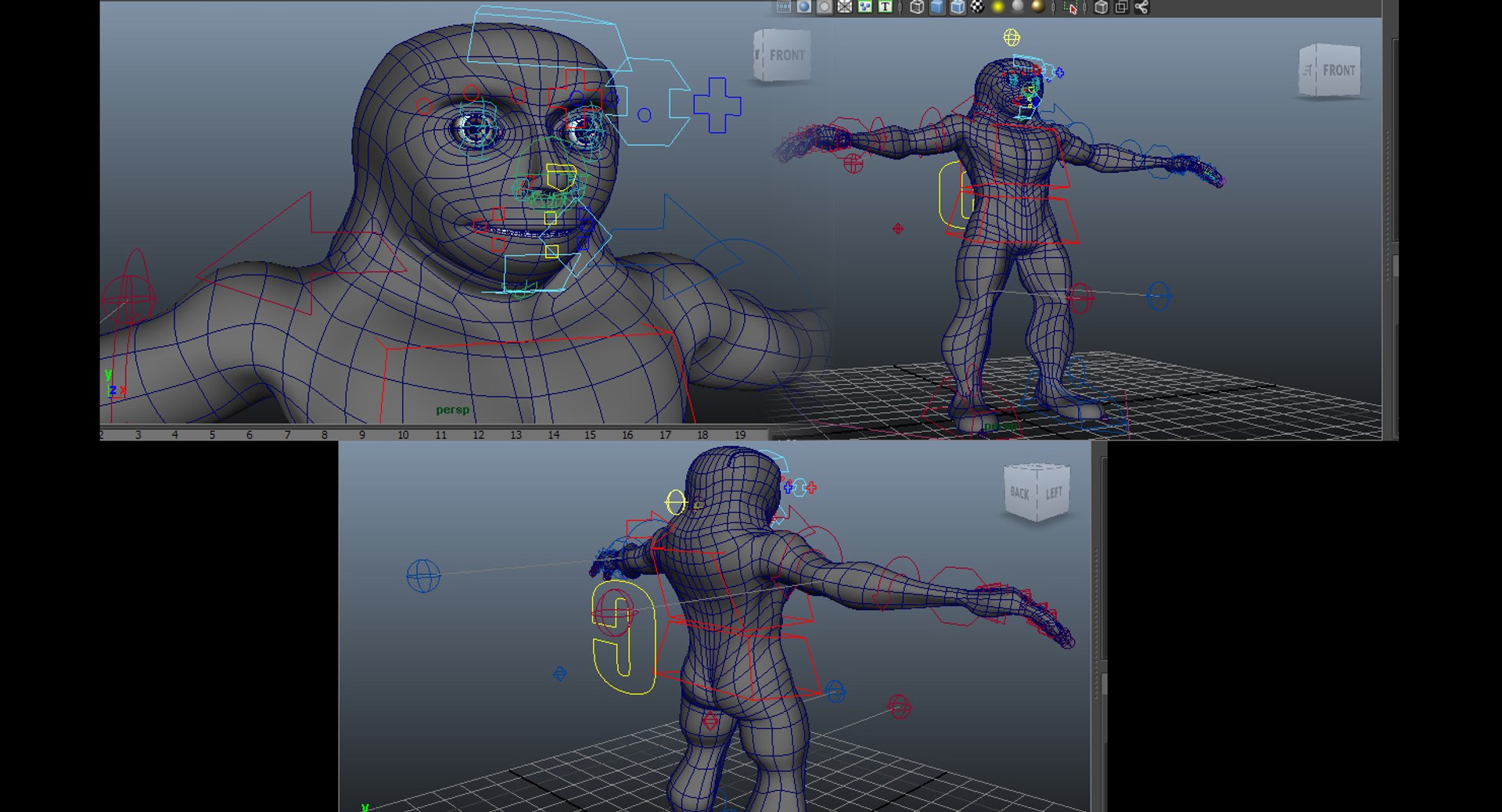Enable high quality gold sphere rendering
Viewport: 1502px width, 812px height.
[x=1038, y=7]
